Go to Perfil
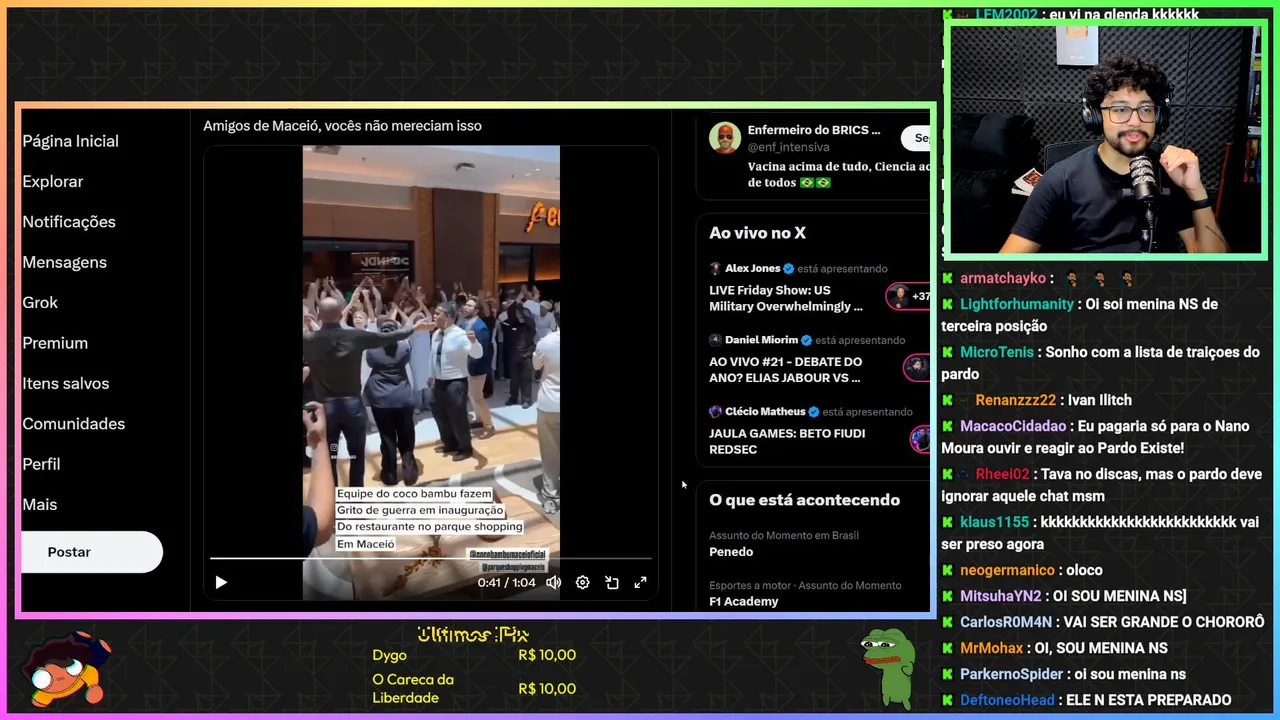The image size is (1280, 720). [41, 464]
